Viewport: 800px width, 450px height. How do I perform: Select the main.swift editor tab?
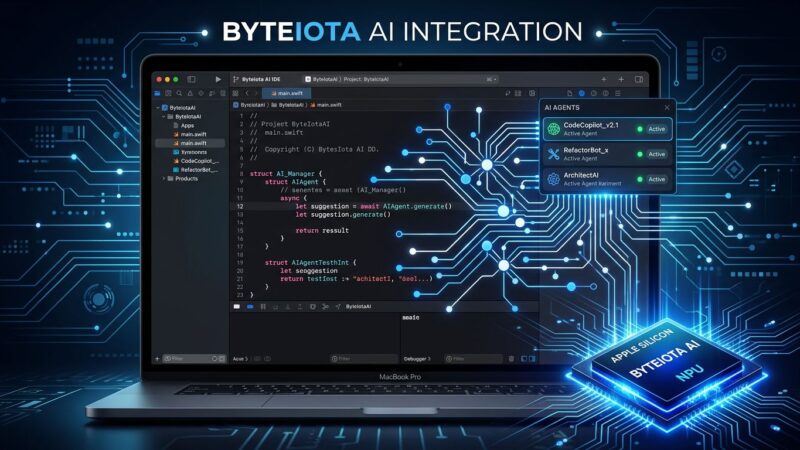[x=287, y=93]
